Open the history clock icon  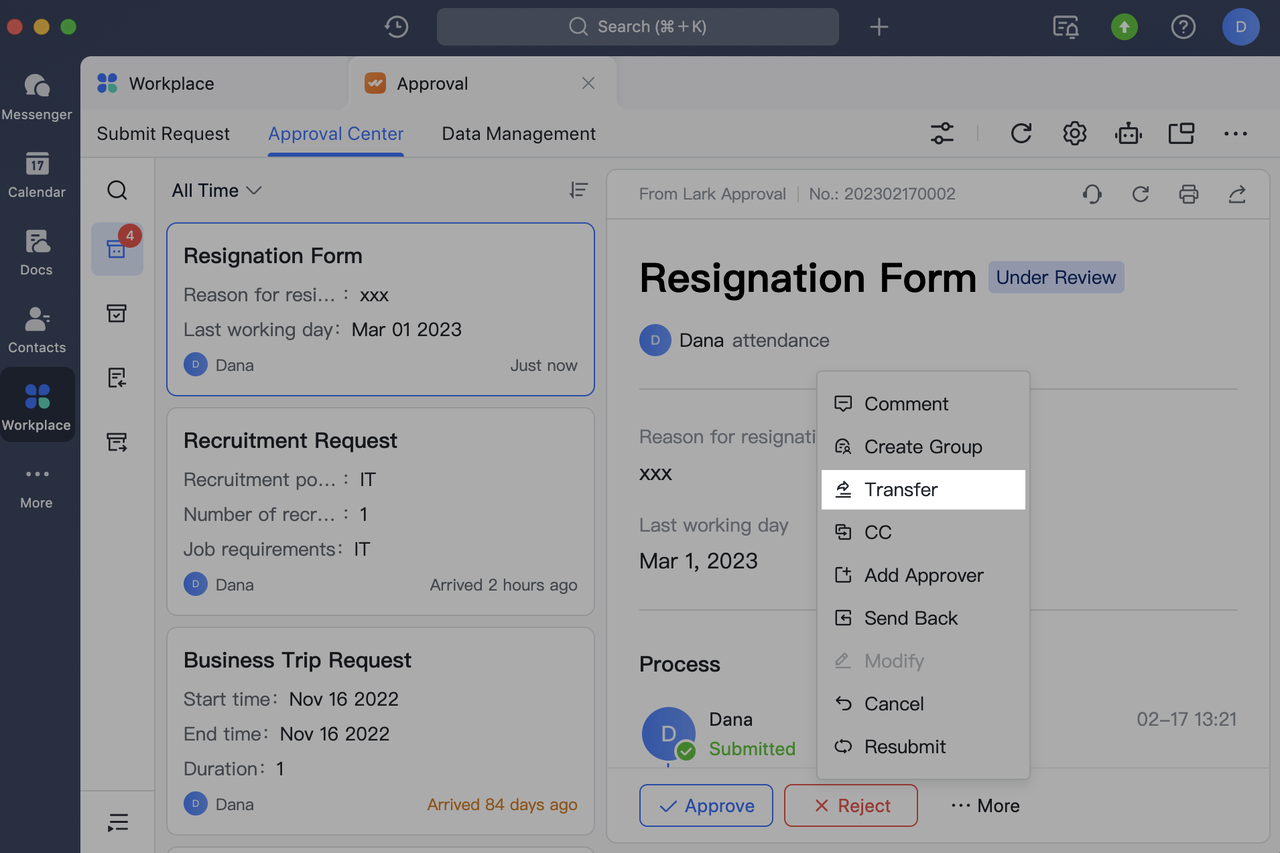point(397,27)
